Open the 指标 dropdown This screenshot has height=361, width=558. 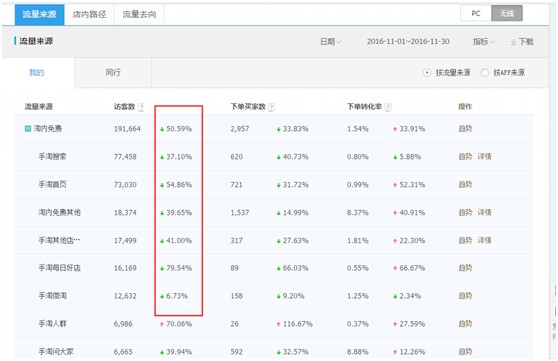(x=483, y=42)
